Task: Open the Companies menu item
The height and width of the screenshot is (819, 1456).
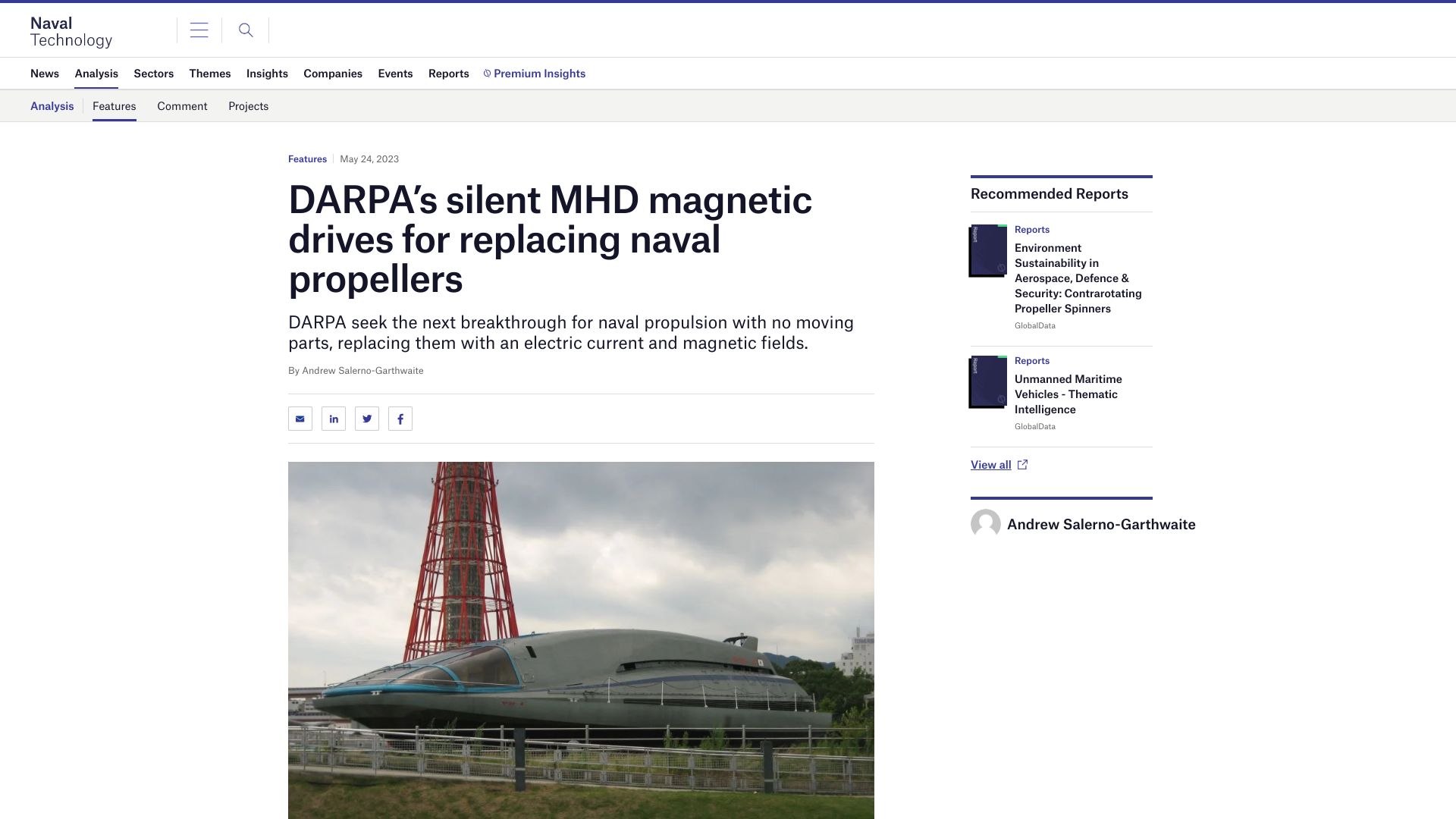Action: click(x=333, y=74)
